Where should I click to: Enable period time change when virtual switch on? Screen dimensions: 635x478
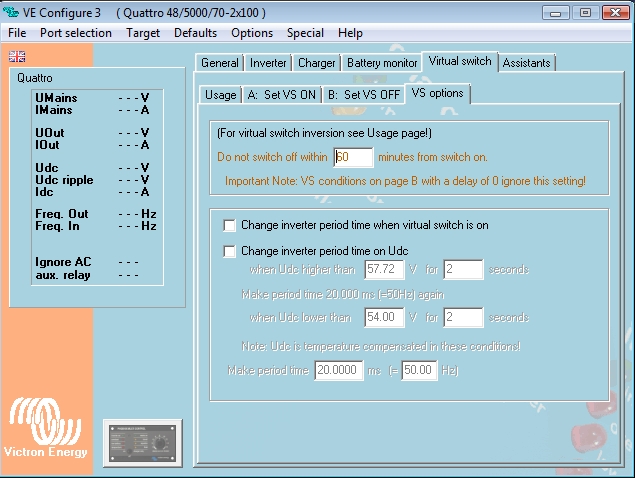tap(230, 225)
